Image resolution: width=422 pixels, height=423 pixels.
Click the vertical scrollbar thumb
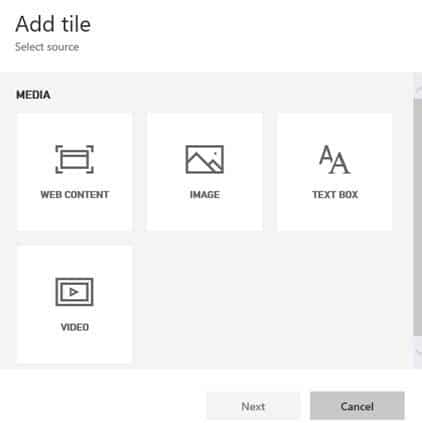pyautogui.click(x=418, y=217)
